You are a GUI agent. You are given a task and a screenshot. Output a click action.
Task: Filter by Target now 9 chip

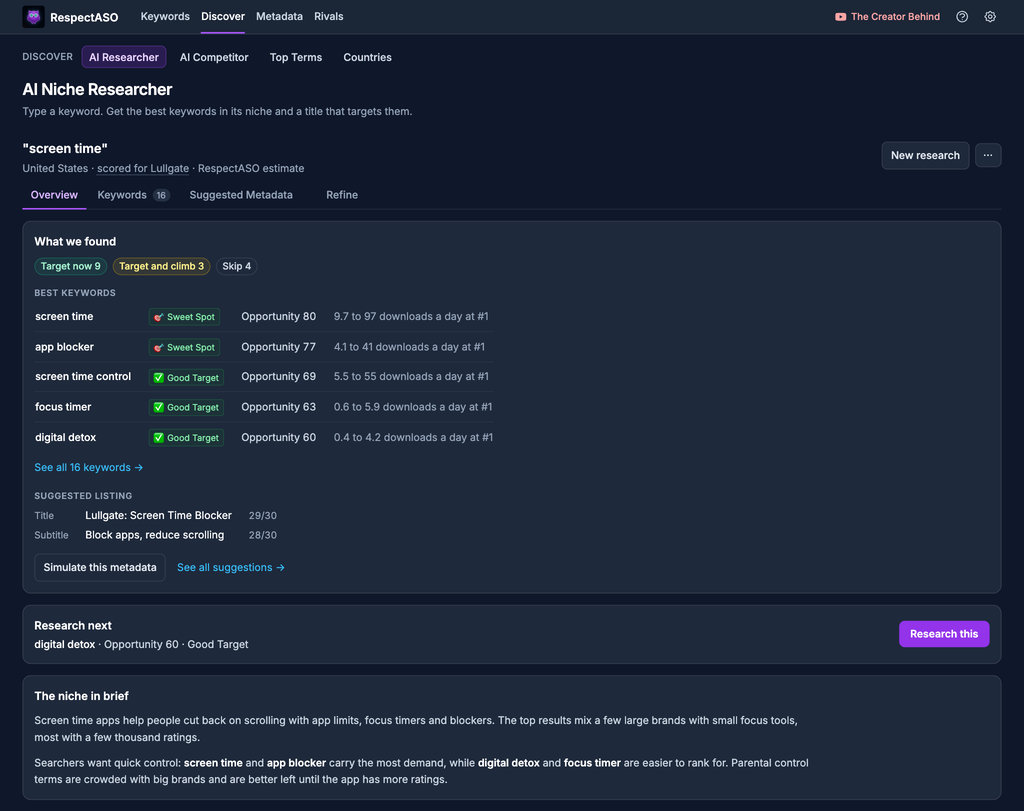(x=71, y=266)
